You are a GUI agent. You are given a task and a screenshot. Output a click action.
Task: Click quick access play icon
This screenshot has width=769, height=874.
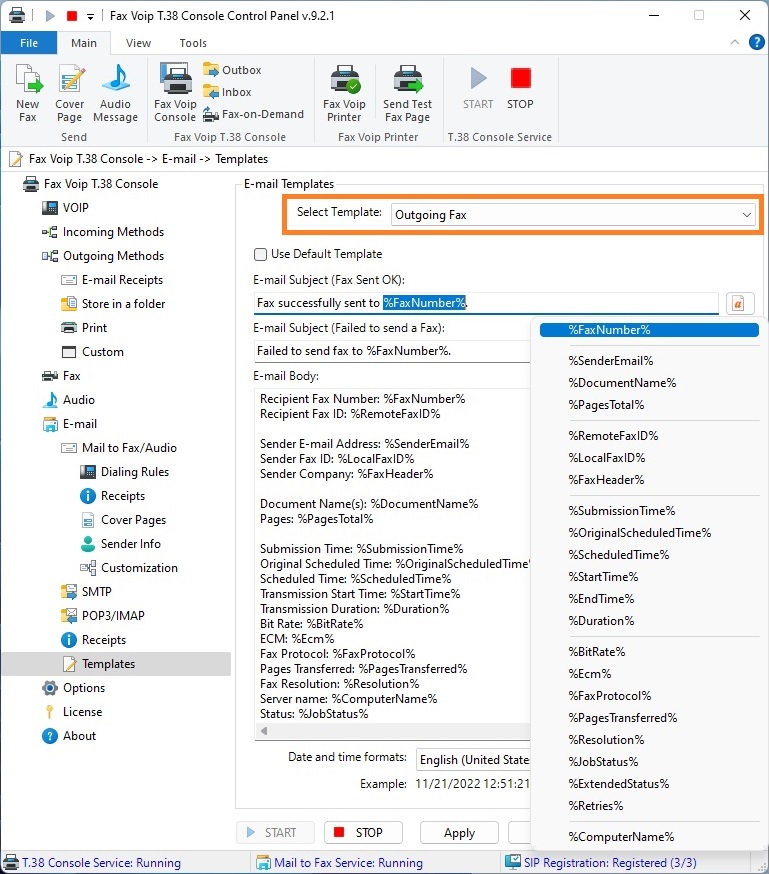(x=50, y=16)
